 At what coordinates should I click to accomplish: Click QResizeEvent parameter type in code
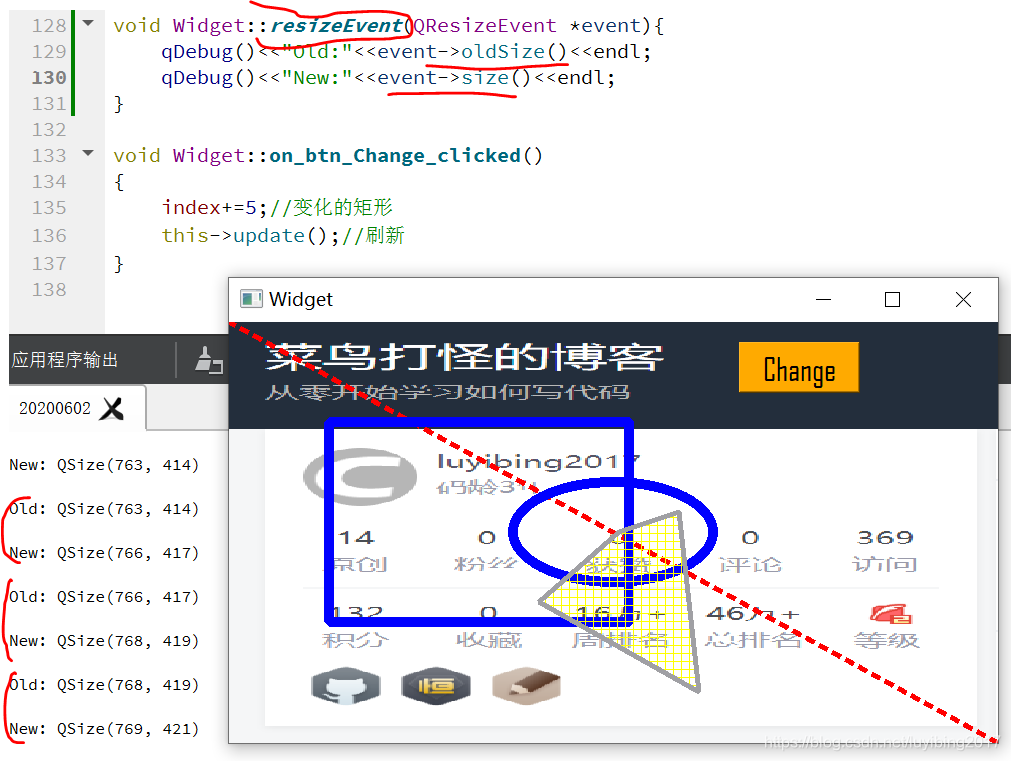coord(484,25)
